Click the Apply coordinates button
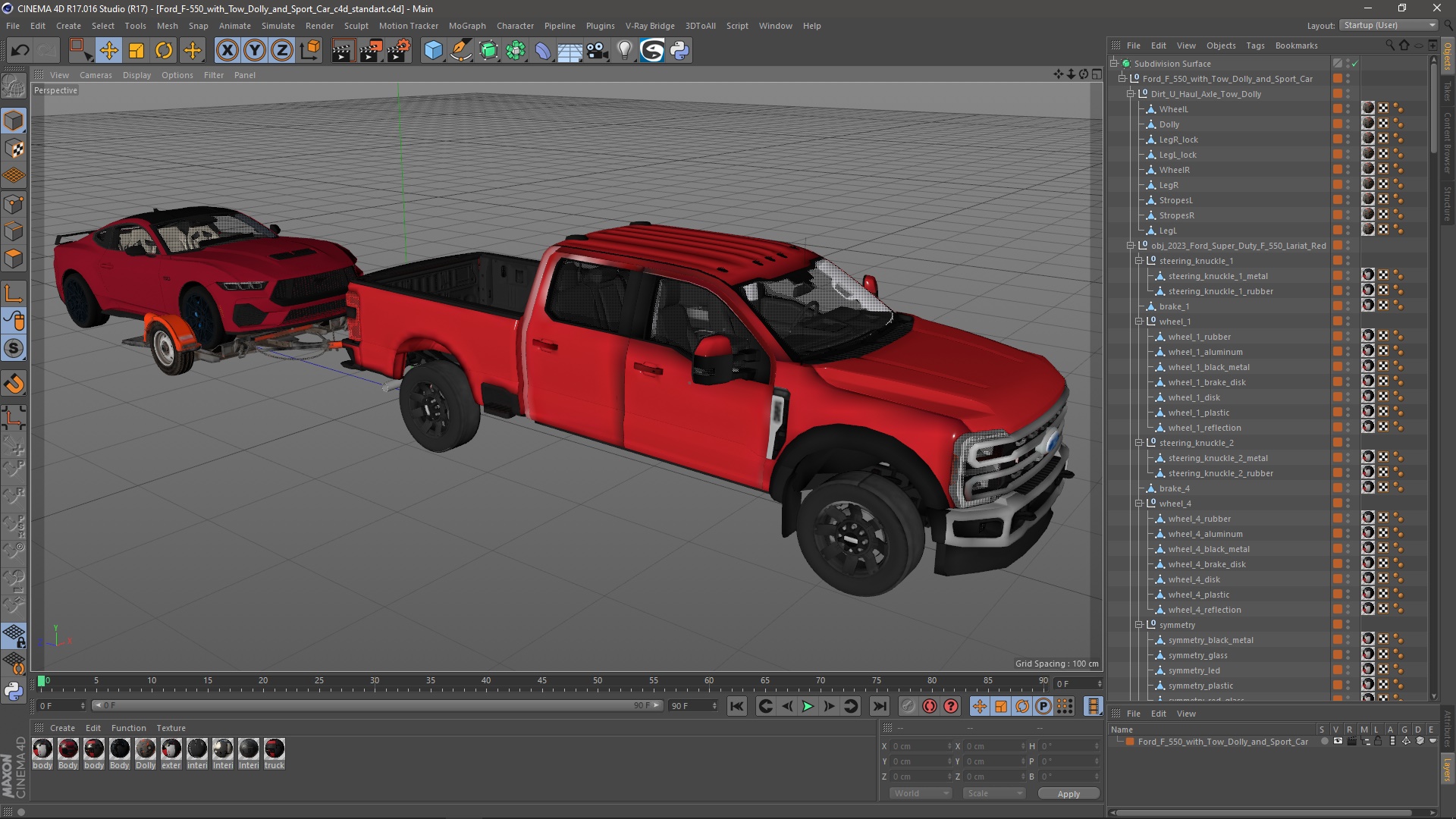Image resolution: width=1456 pixels, height=819 pixels. pyautogui.click(x=1068, y=794)
